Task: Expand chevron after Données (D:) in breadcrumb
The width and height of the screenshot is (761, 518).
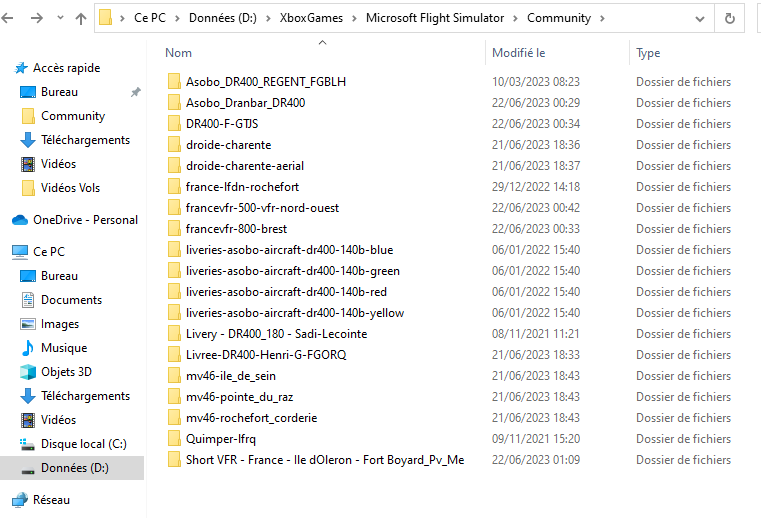Action: 268,18
